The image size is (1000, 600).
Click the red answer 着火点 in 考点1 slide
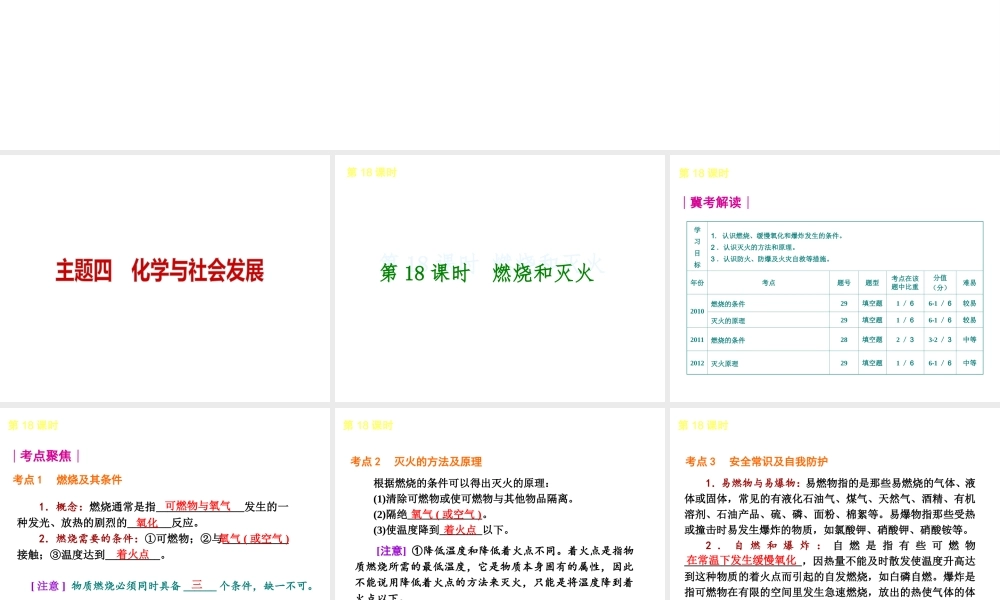[133, 554]
